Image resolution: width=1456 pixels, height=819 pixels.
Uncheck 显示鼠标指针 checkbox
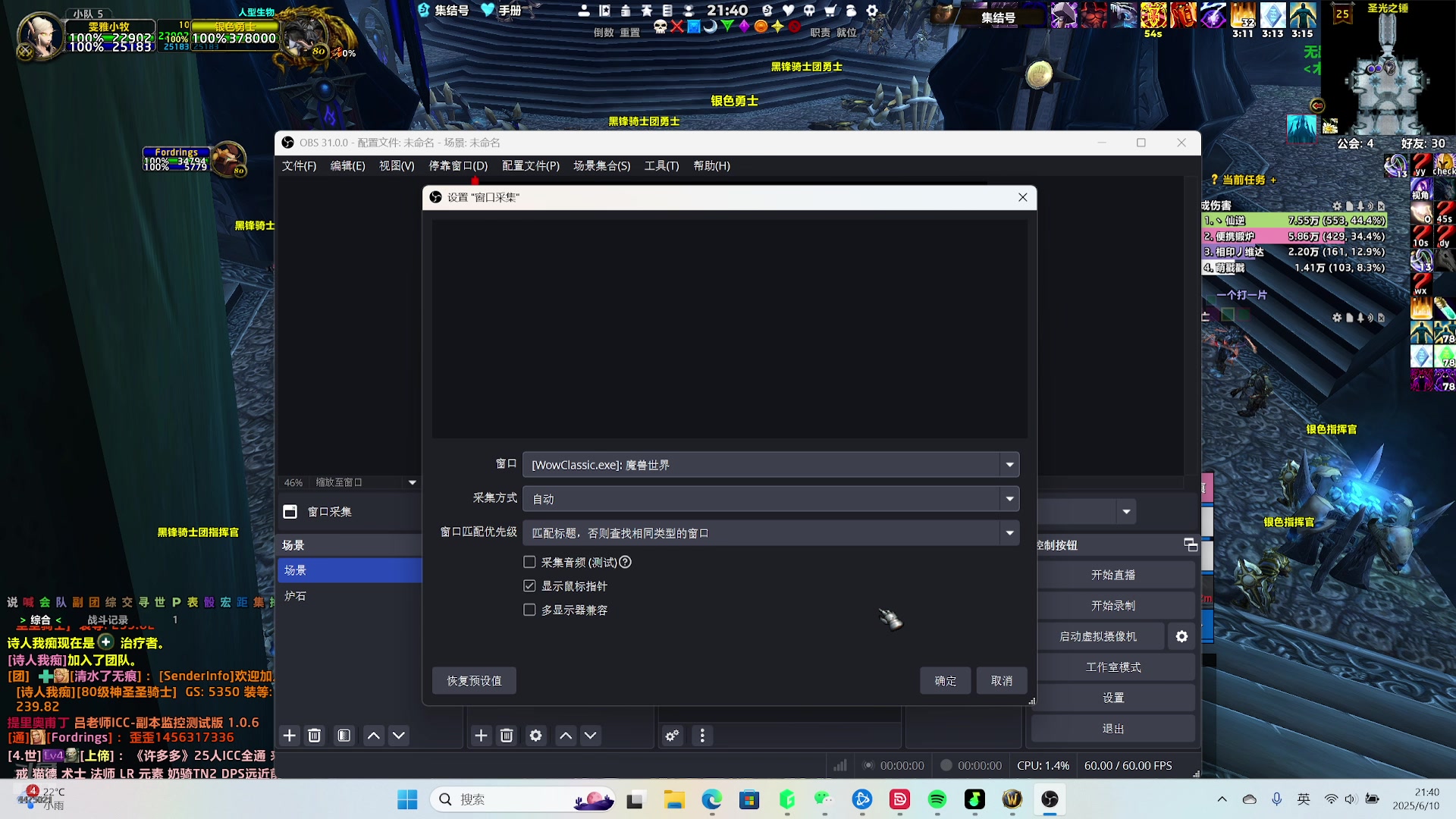point(529,586)
